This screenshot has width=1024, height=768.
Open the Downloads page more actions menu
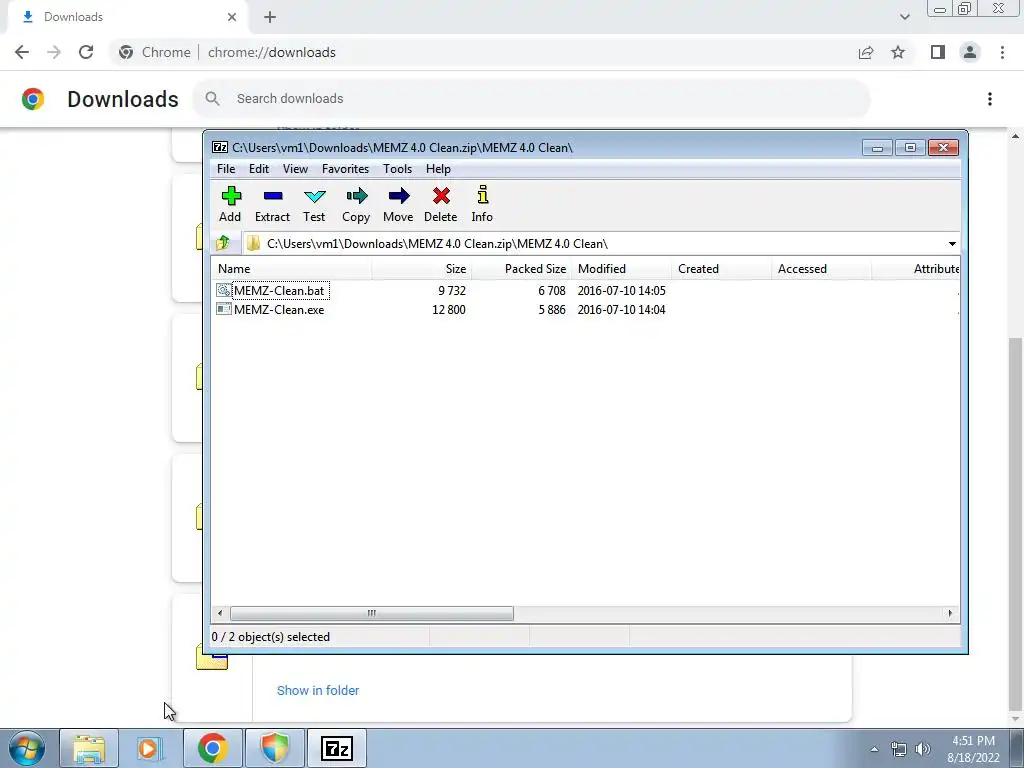tap(989, 99)
